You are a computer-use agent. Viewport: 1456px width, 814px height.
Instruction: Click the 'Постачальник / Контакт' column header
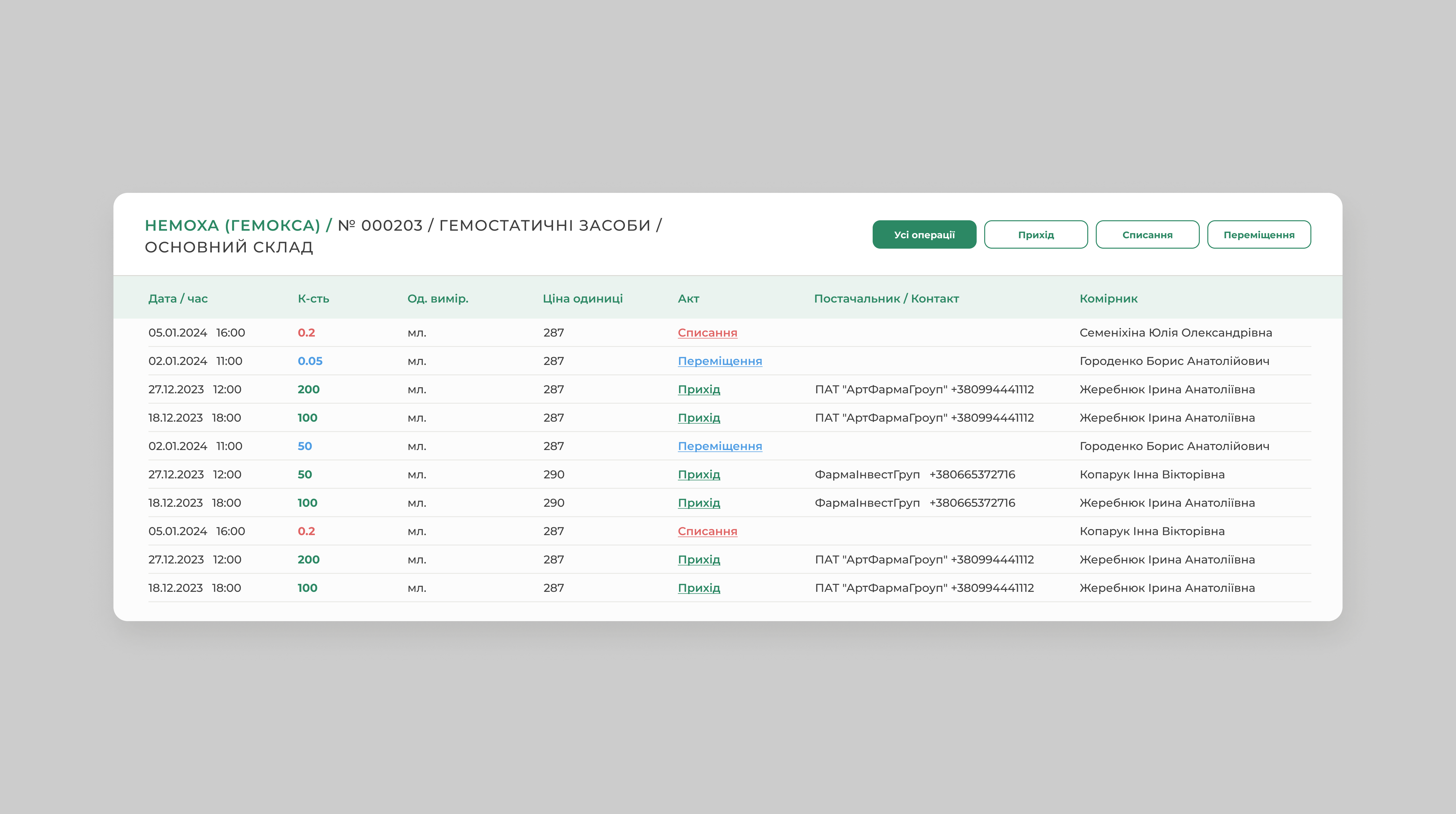click(x=886, y=298)
